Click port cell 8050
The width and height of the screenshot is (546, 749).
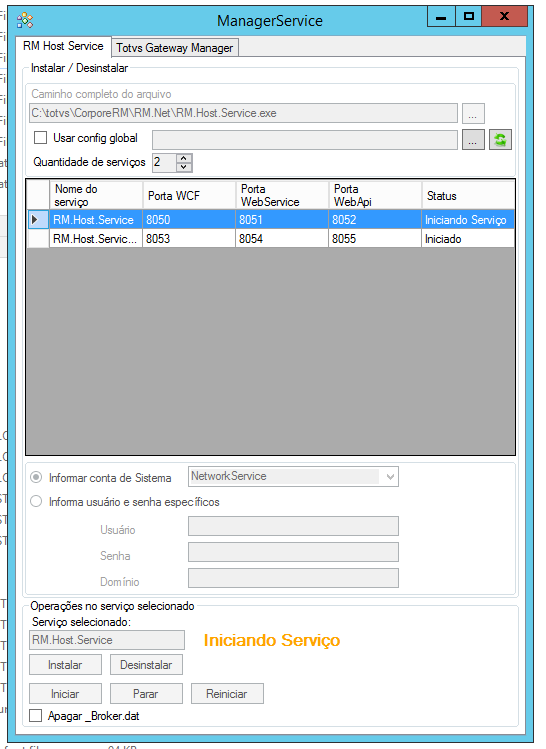pyautogui.click(x=189, y=220)
